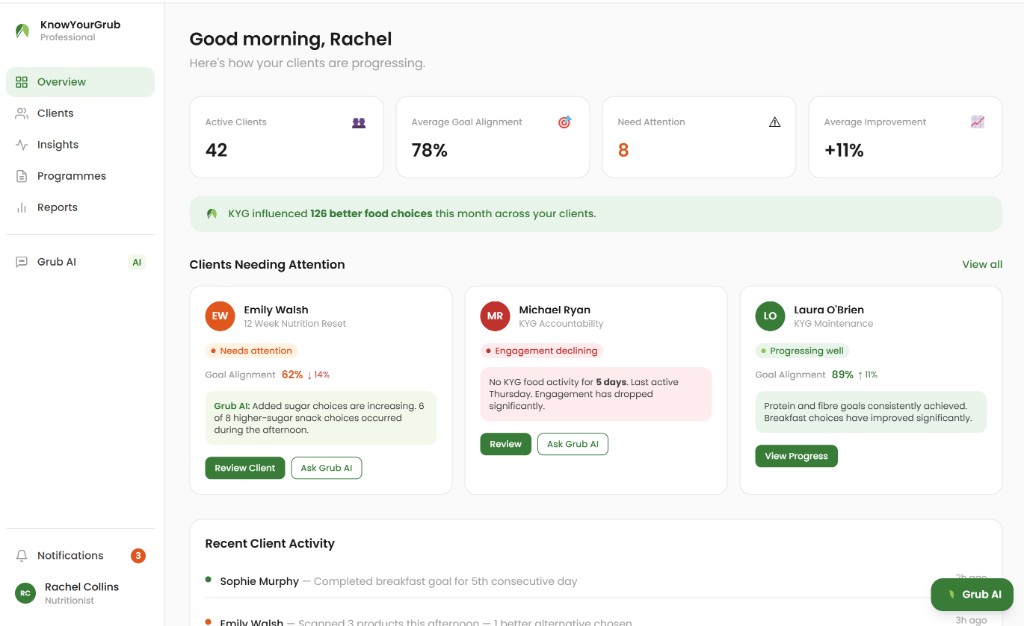Click the Recent Client Activity heading
1024x626 pixels.
pos(270,544)
